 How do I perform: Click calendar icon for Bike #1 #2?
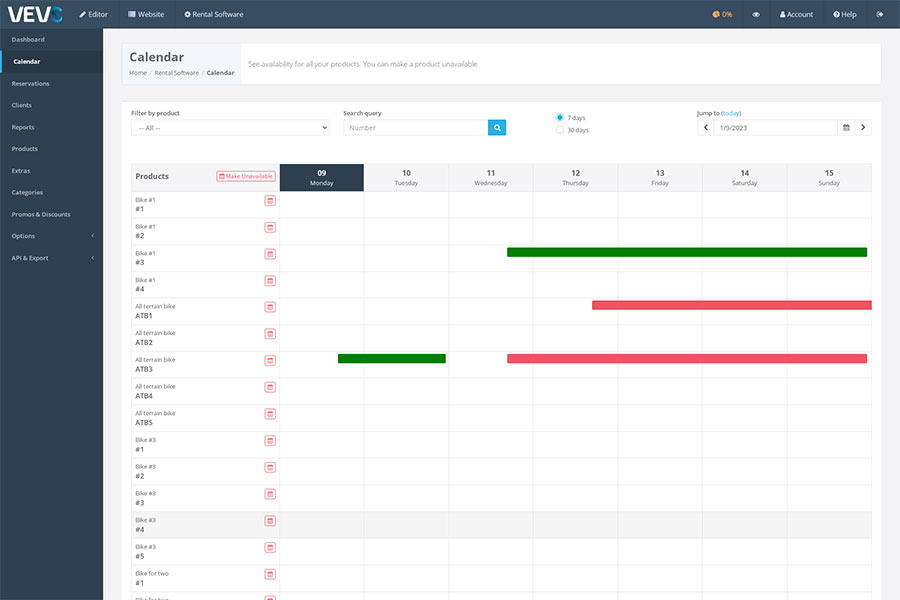270,227
